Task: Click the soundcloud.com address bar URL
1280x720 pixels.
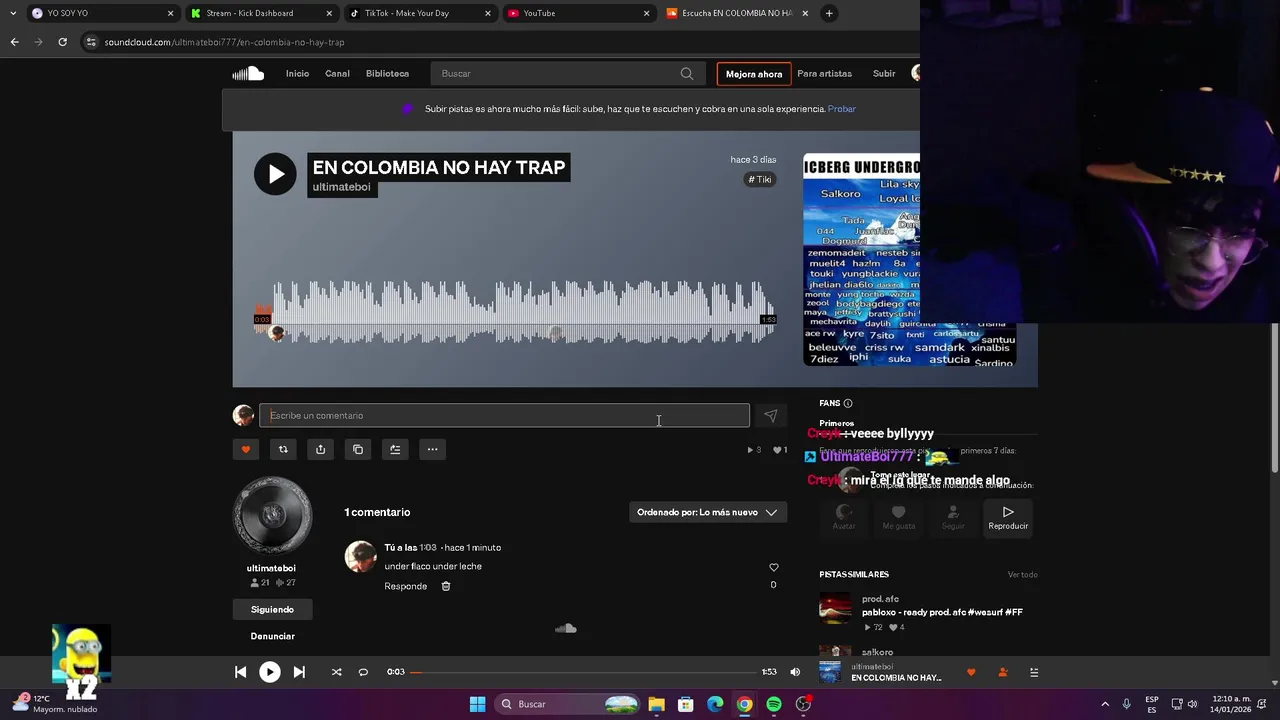Action: [x=224, y=42]
